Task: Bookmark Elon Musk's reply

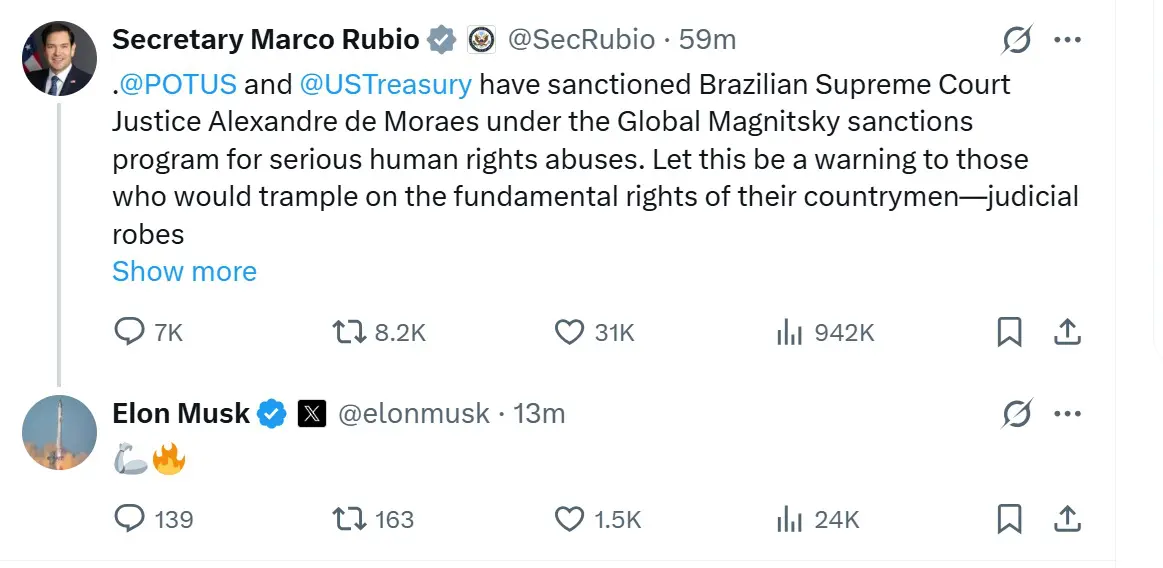Action: (x=1009, y=519)
